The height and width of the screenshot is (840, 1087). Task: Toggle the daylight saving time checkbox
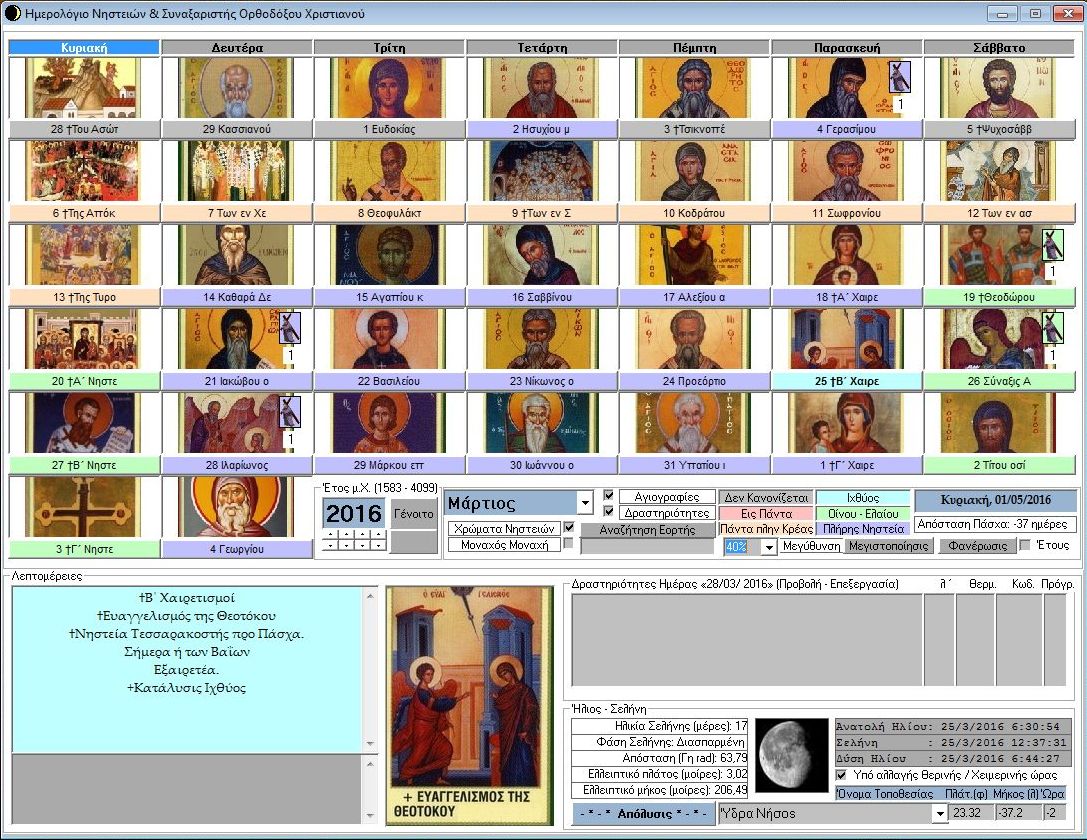coord(842,775)
